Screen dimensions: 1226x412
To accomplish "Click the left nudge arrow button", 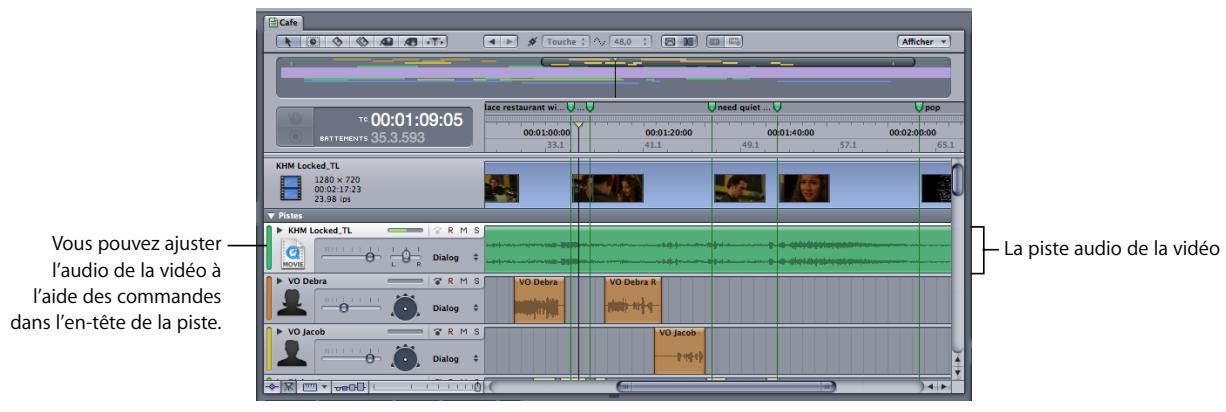I will coord(492,44).
